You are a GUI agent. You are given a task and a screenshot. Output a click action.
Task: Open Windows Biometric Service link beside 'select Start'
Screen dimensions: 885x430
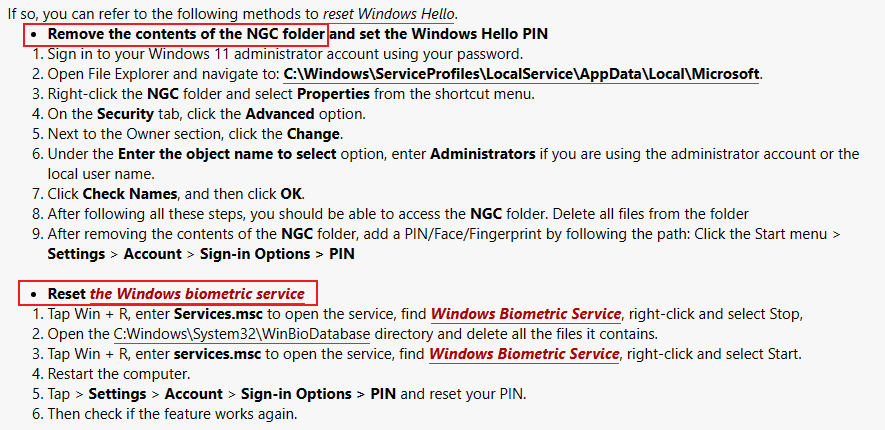[523, 354]
